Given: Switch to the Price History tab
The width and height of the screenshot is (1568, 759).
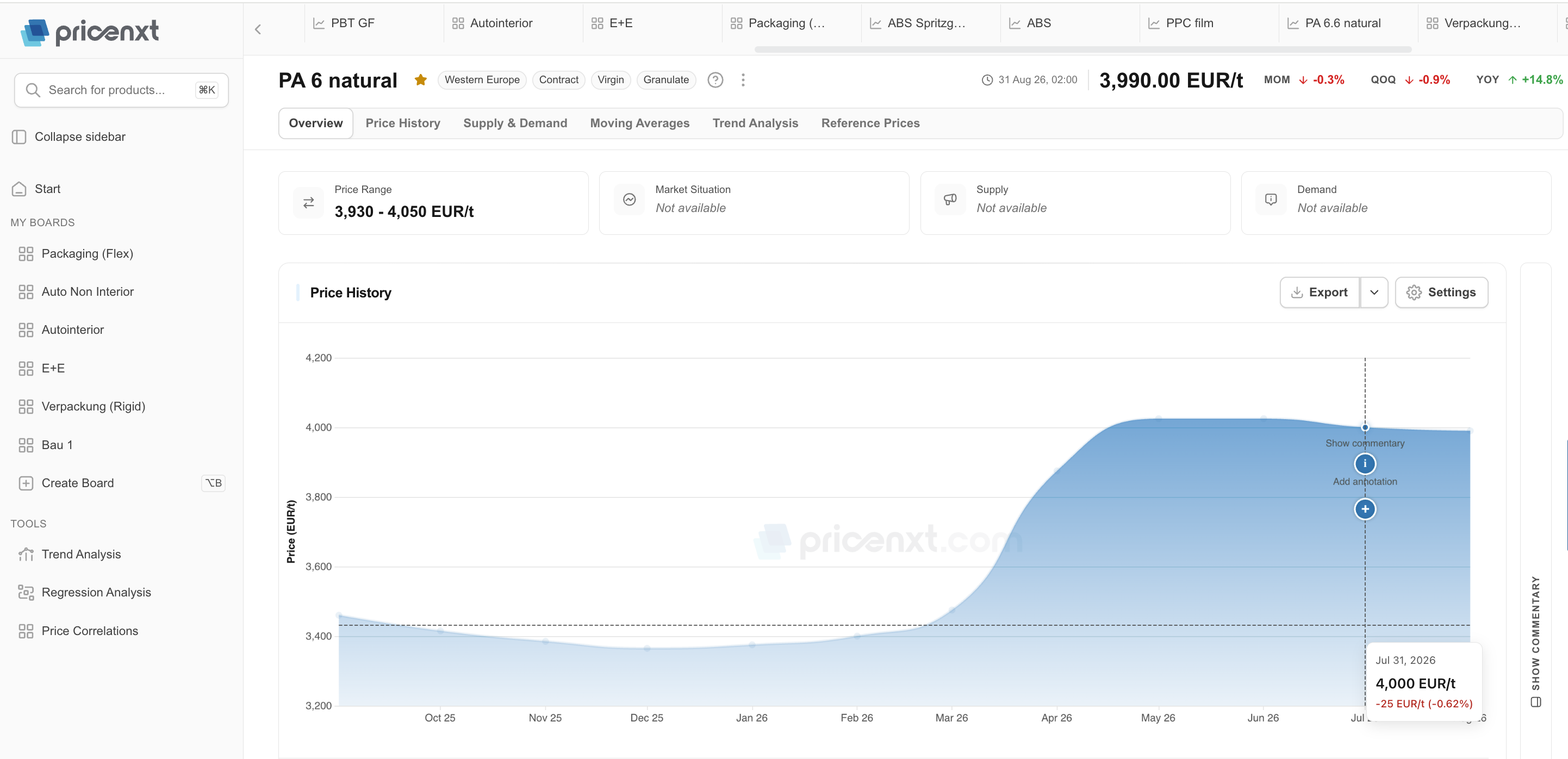Looking at the screenshot, I should 403,123.
